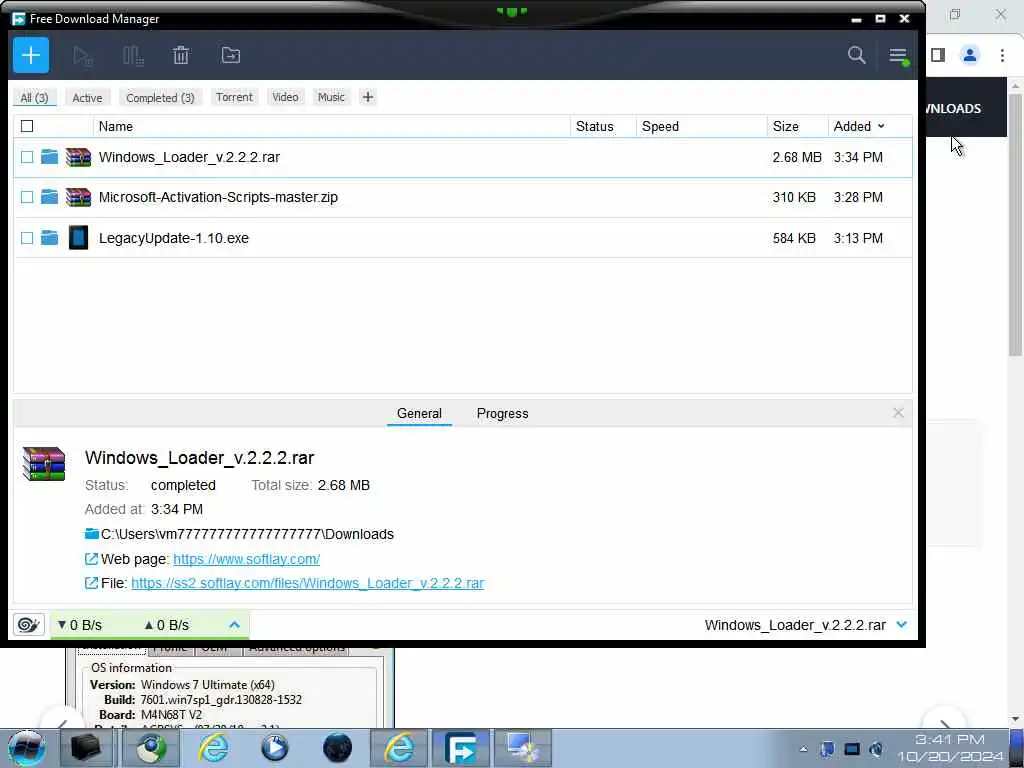Select the Music filter tab
This screenshot has height=768, width=1024.
tap(331, 97)
